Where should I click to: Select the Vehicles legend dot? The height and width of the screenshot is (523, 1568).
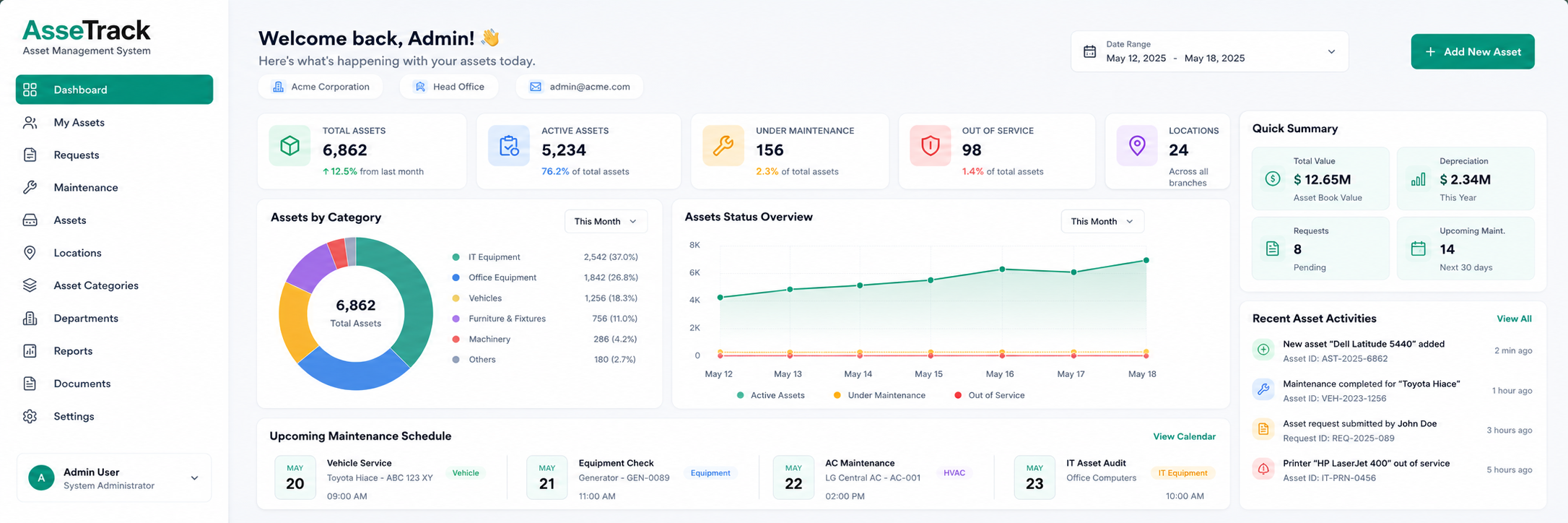[x=456, y=298]
